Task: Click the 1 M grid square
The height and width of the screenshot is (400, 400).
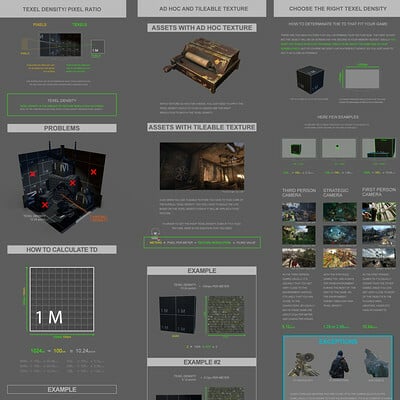Action: (62, 299)
